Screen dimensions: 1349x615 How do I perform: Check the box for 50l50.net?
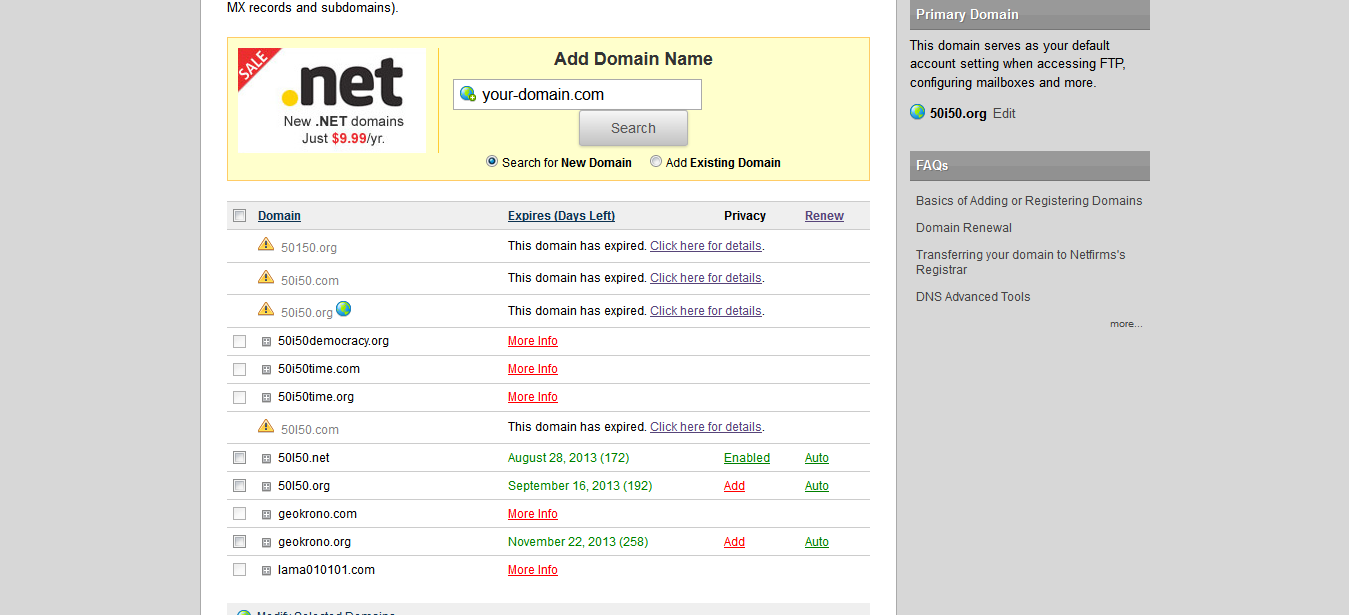pyautogui.click(x=240, y=458)
